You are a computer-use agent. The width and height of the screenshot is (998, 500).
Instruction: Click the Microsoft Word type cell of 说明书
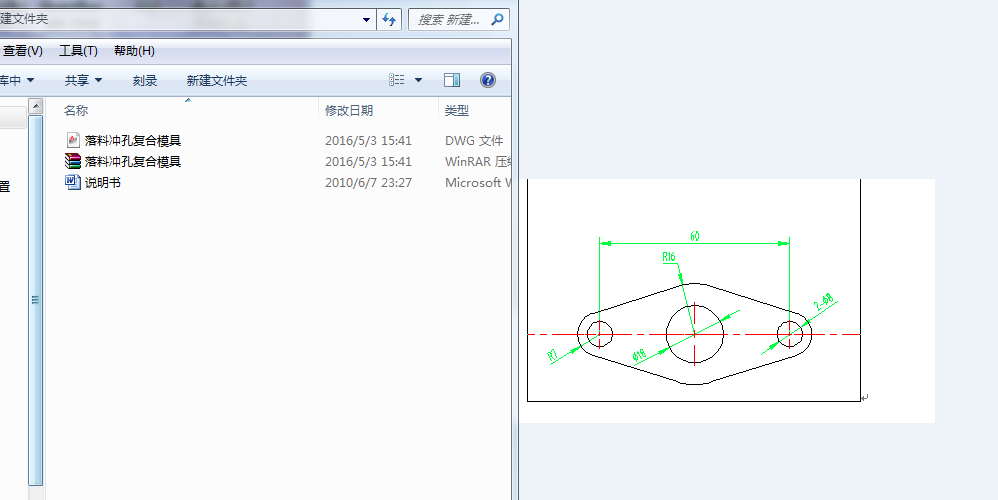[x=477, y=183]
